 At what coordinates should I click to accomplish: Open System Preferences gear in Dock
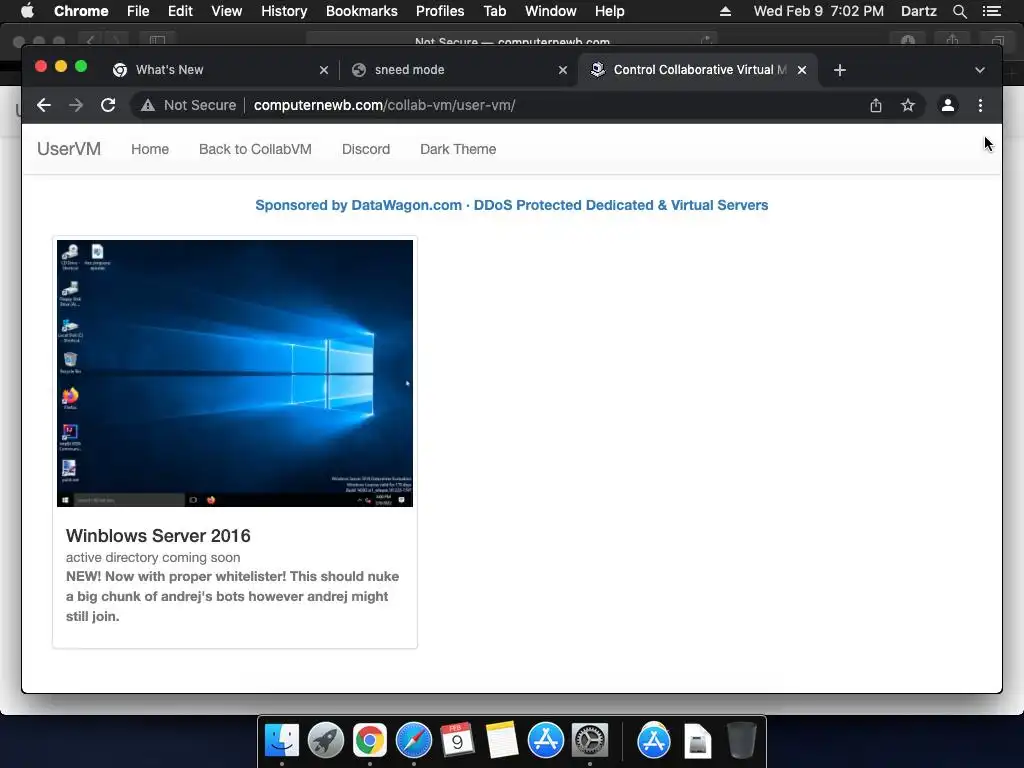590,741
